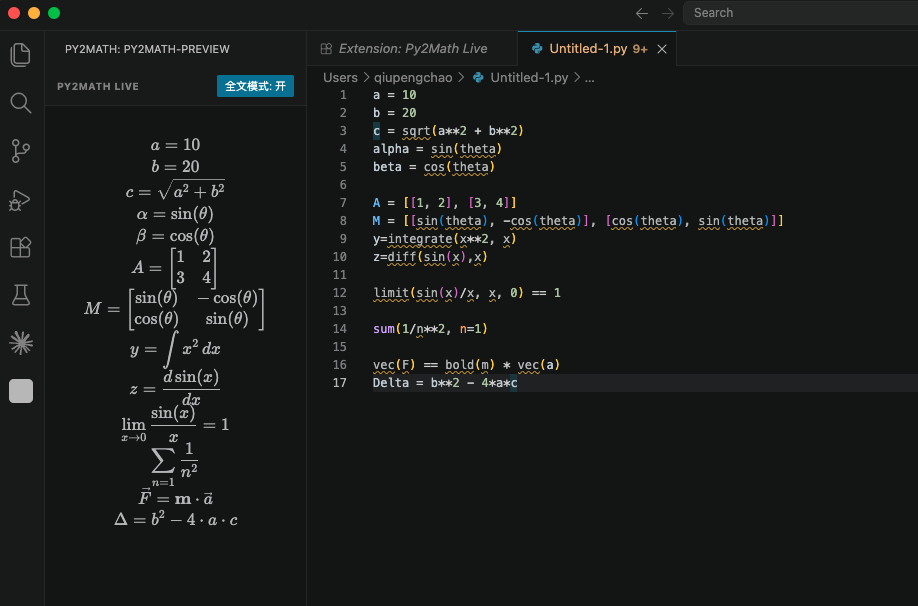The height and width of the screenshot is (606, 918).
Task: Click the back navigation arrow
Action: pos(641,13)
